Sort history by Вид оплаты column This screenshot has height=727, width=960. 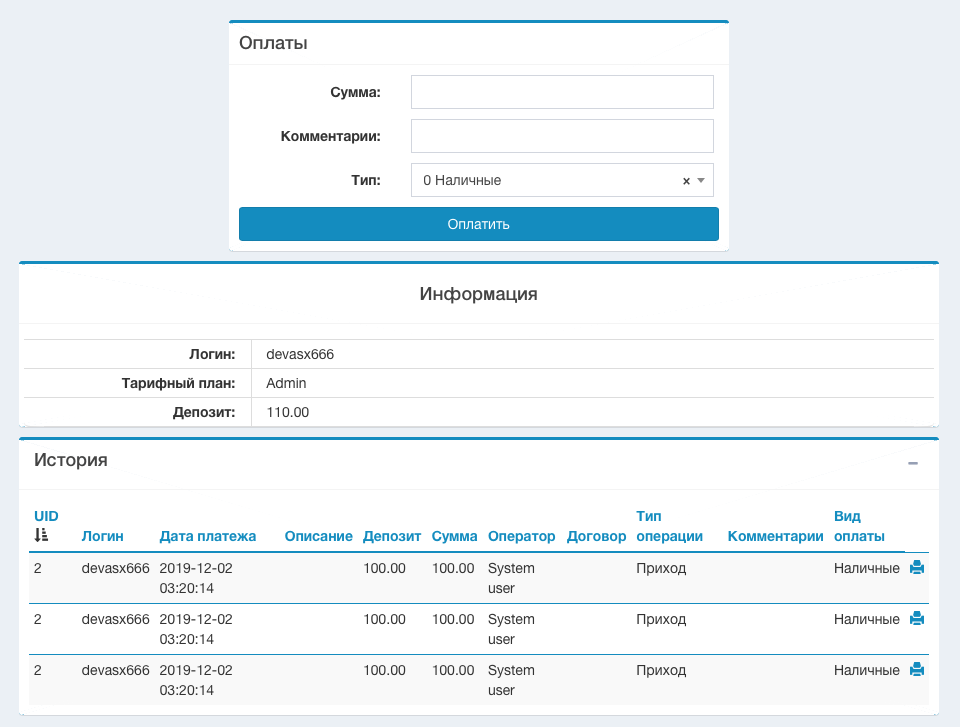[x=858, y=526]
